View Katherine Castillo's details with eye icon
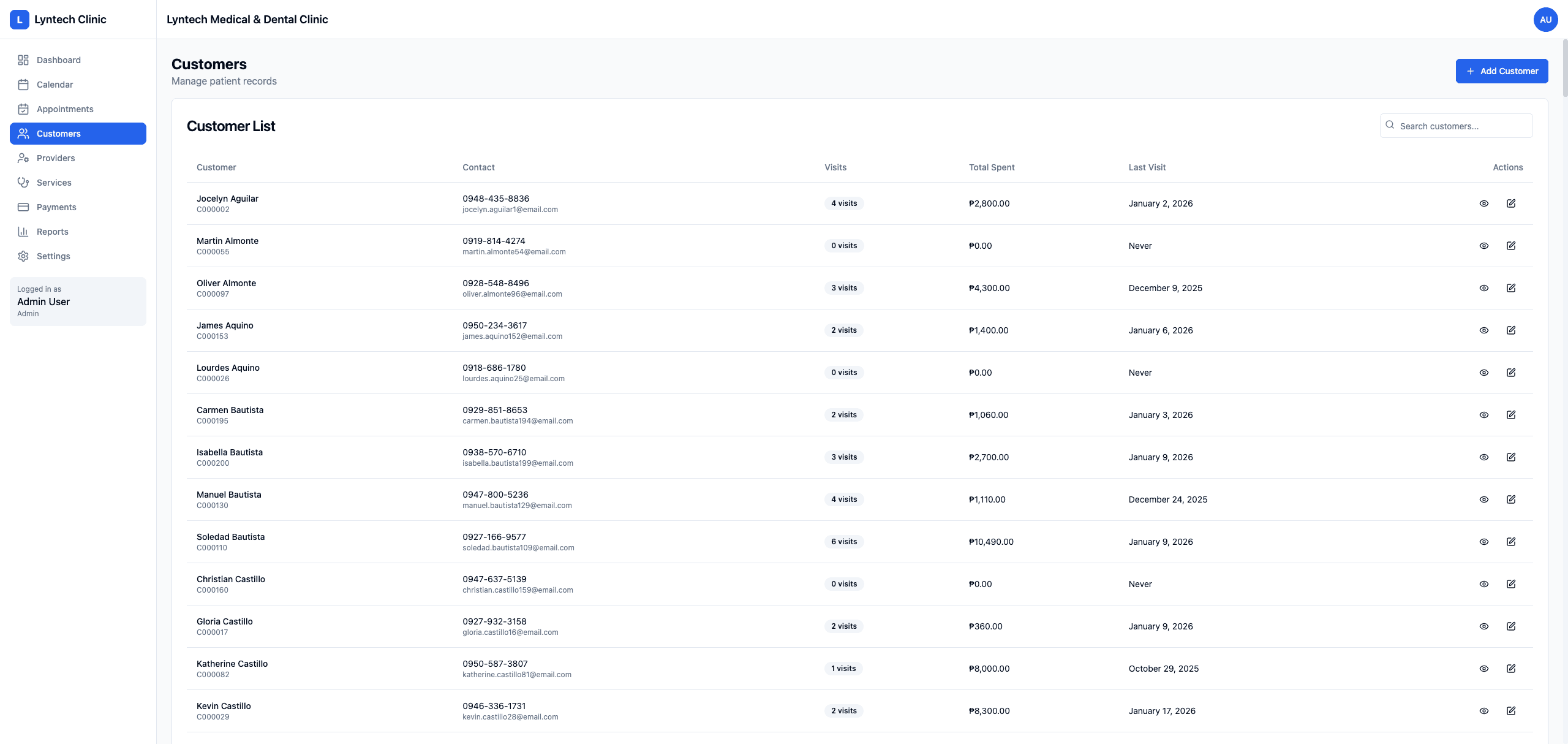Screen dimensions: 1568x744 [x=1484, y=669]
